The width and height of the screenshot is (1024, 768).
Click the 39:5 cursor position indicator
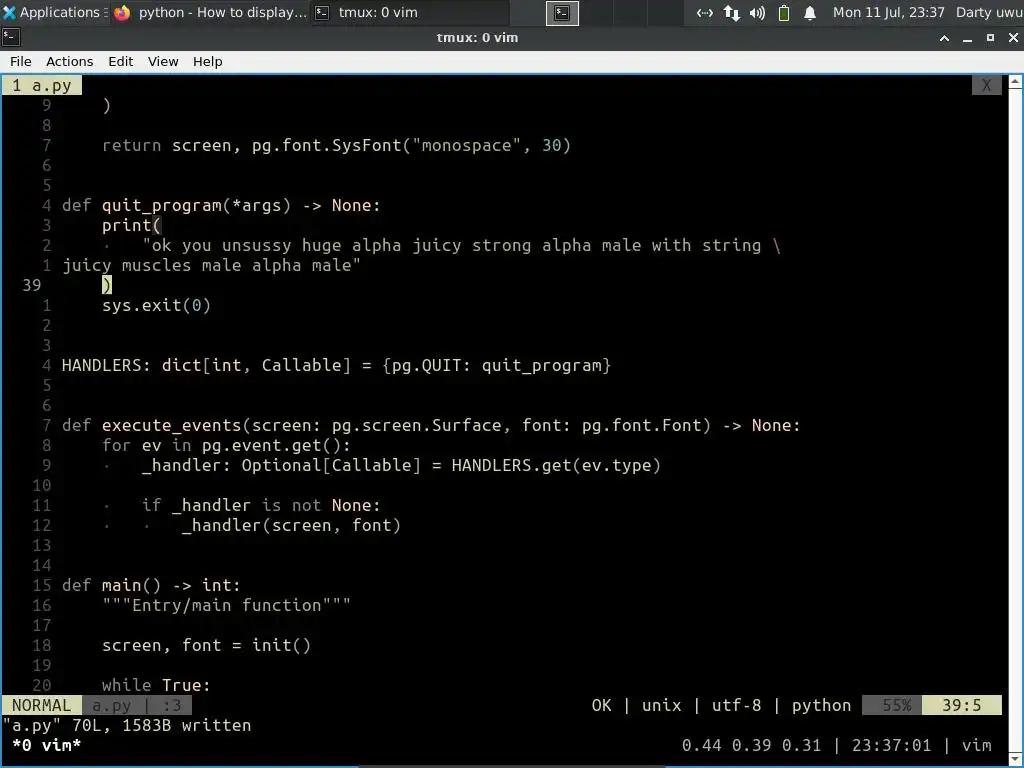coord(961,705)
